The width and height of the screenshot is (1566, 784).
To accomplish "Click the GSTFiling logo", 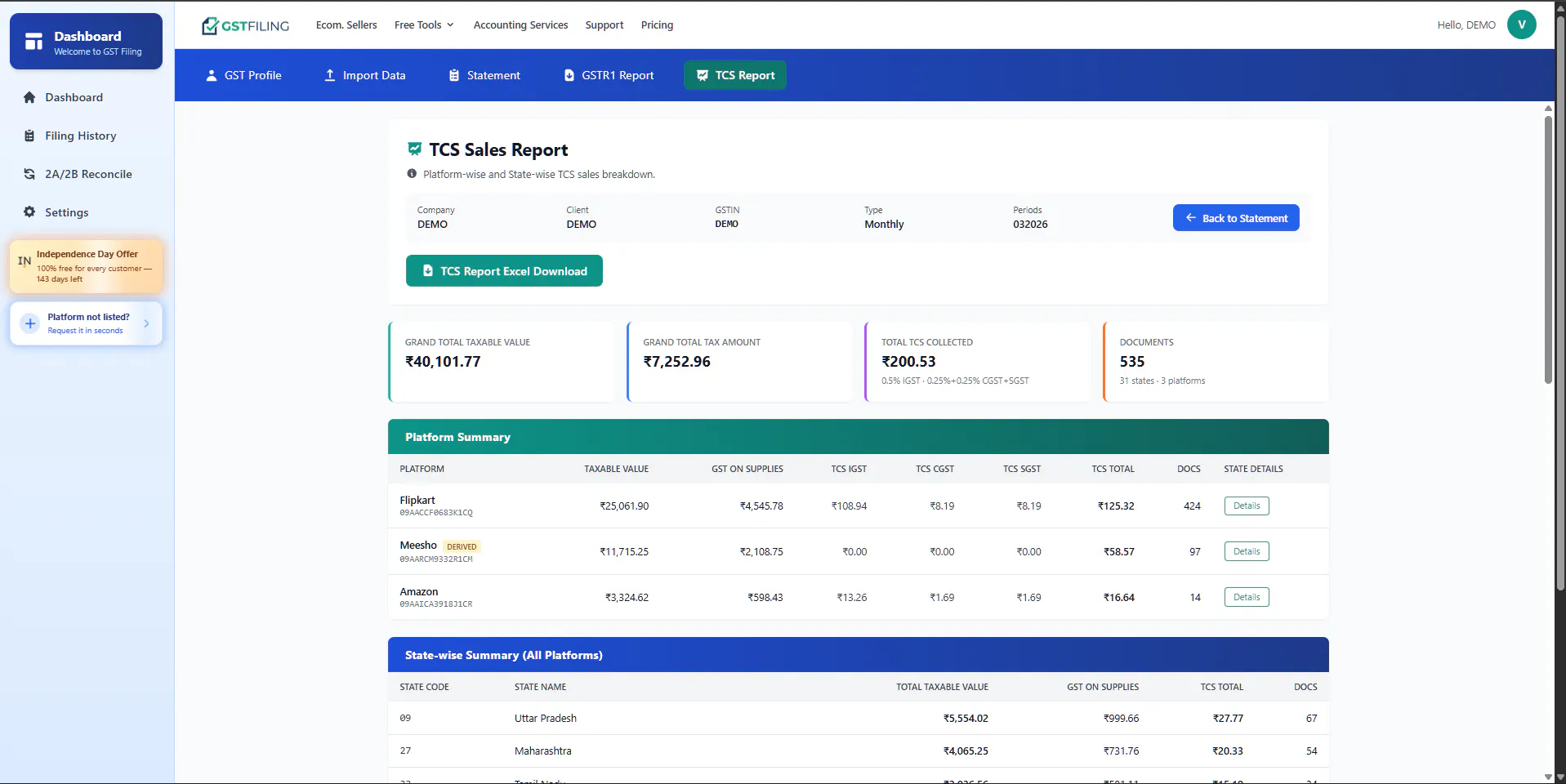I will pyautogui.click(x=245, y=25).
